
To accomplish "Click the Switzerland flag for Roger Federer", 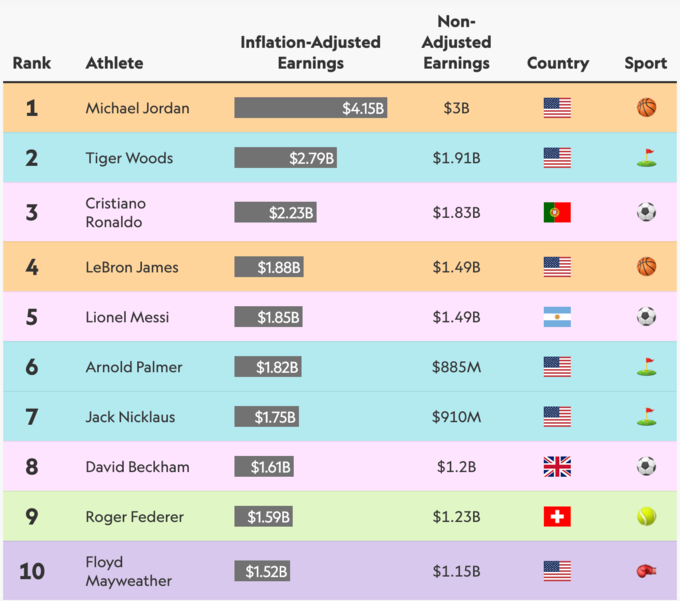I will point(557,517).
